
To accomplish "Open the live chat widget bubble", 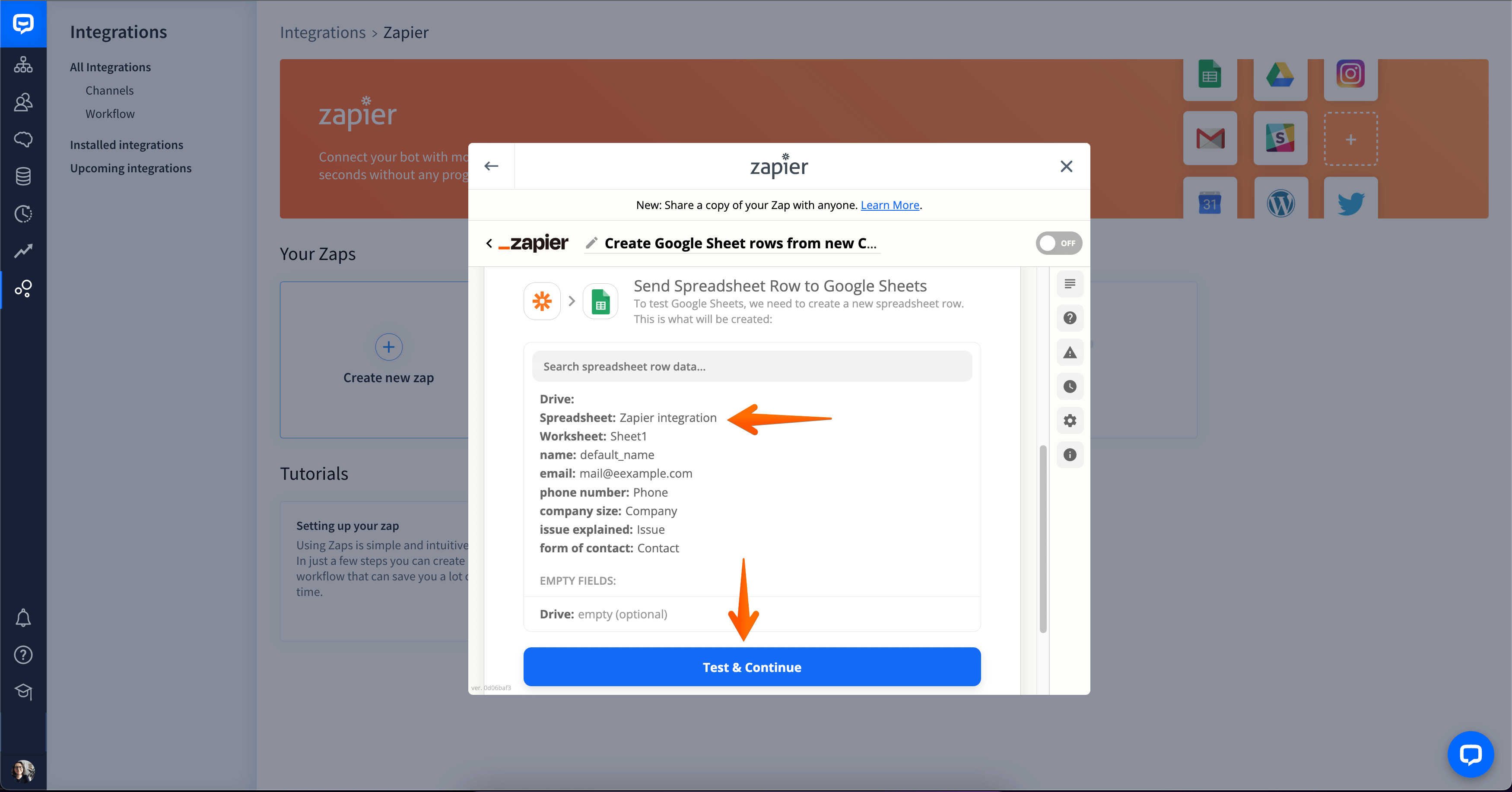I will (x=1471, y=754).
